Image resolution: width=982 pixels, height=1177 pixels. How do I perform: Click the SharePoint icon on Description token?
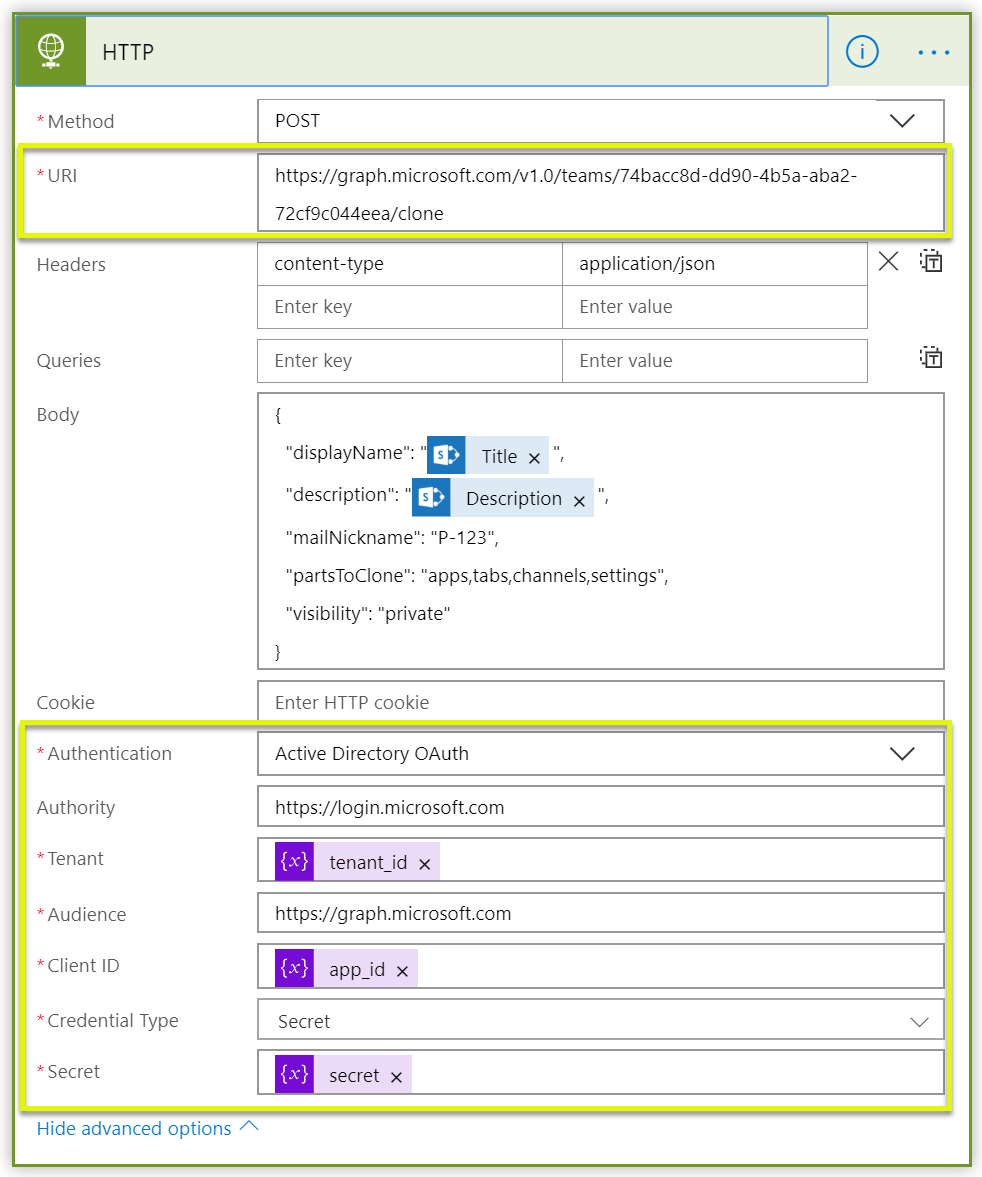tap(431, 497)
